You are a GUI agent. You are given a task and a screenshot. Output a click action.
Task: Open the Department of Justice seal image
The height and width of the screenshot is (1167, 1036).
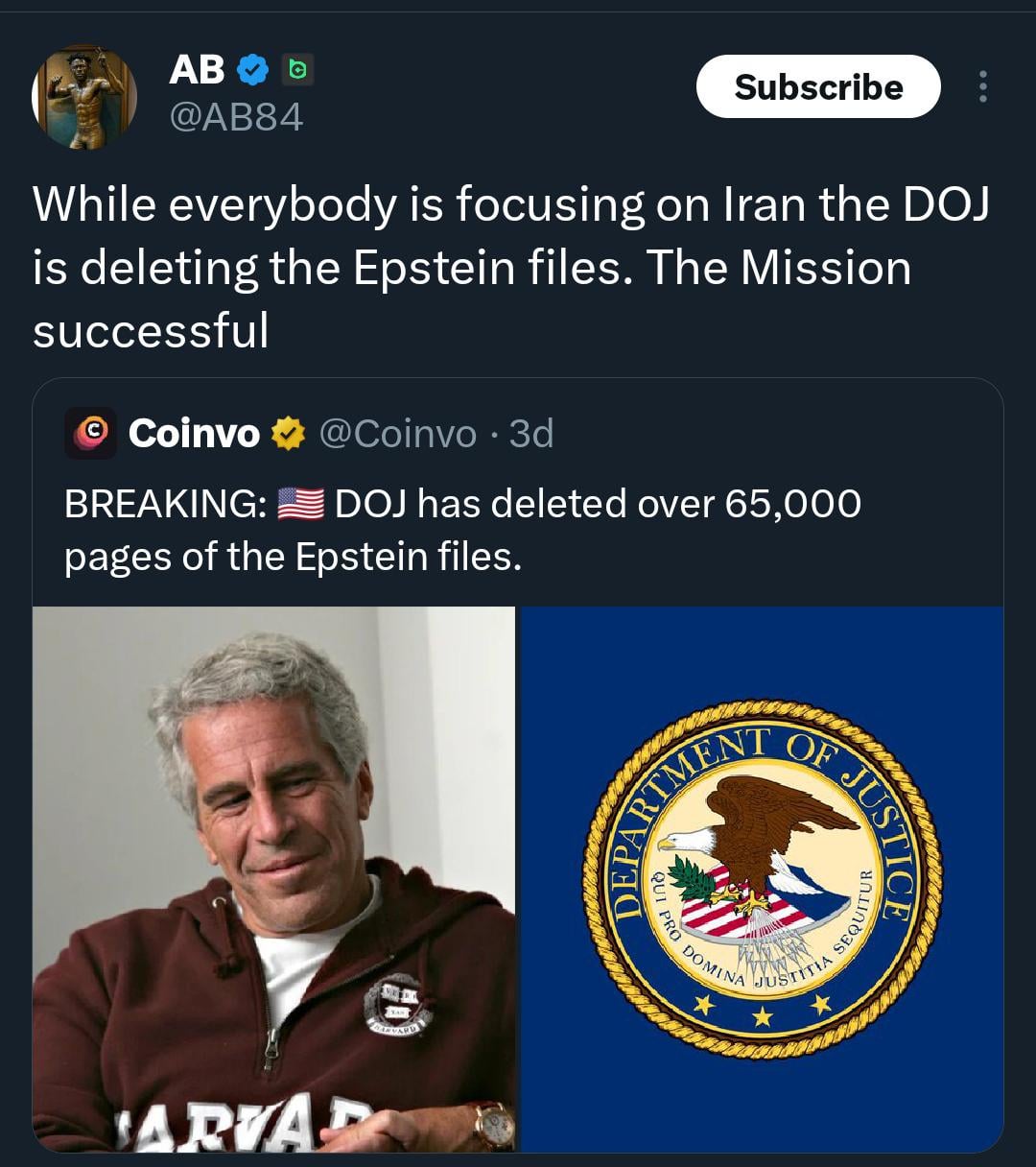(762, 878)
